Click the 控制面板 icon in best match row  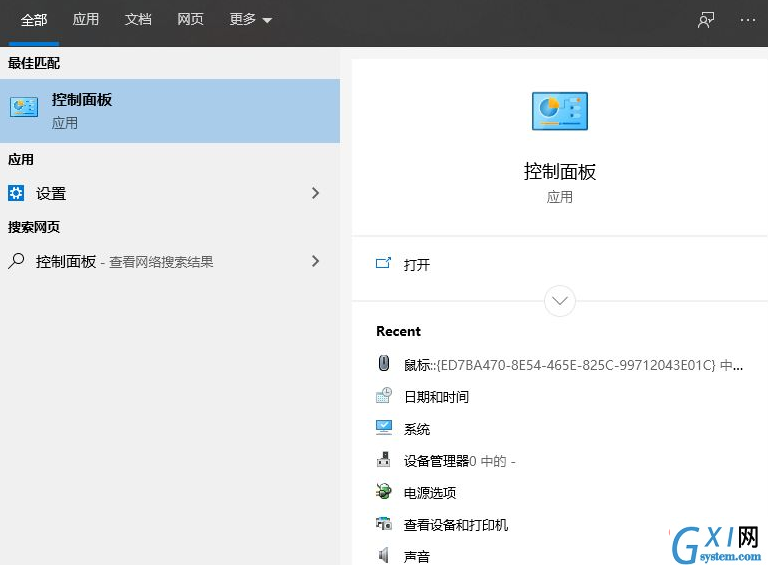point(24,107)
